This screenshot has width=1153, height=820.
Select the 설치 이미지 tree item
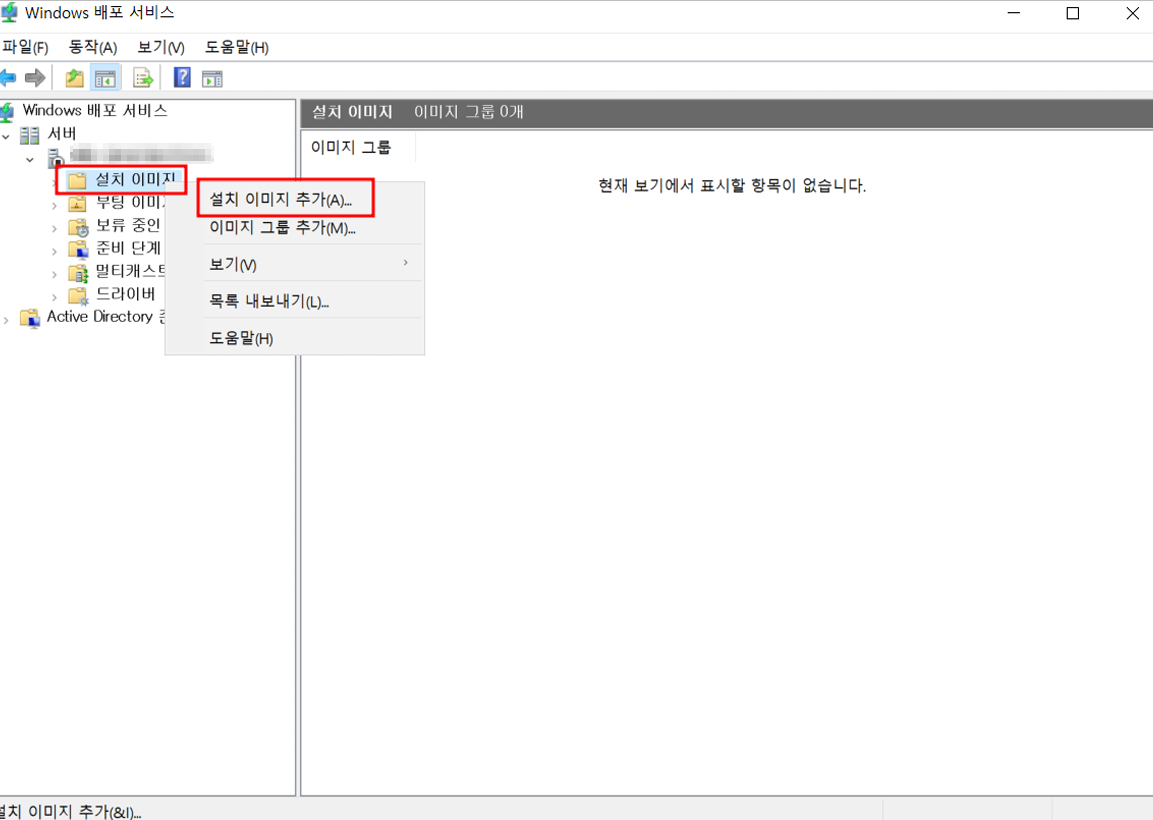[135, 179]
